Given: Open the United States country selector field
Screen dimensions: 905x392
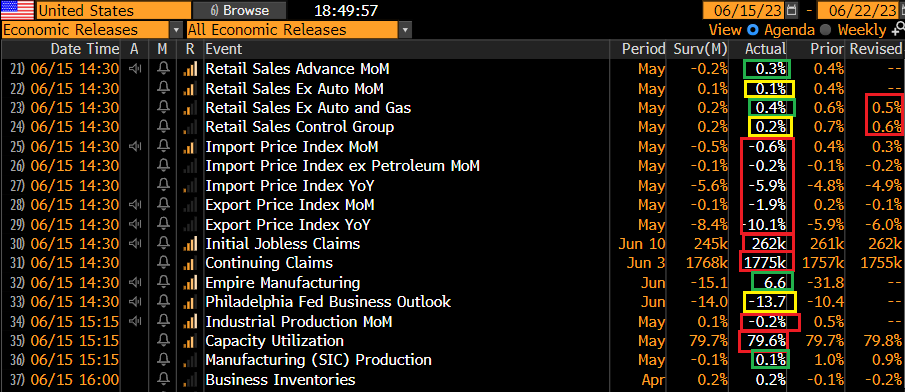Looking at the screenshot, I should click(x=113, y=10).
